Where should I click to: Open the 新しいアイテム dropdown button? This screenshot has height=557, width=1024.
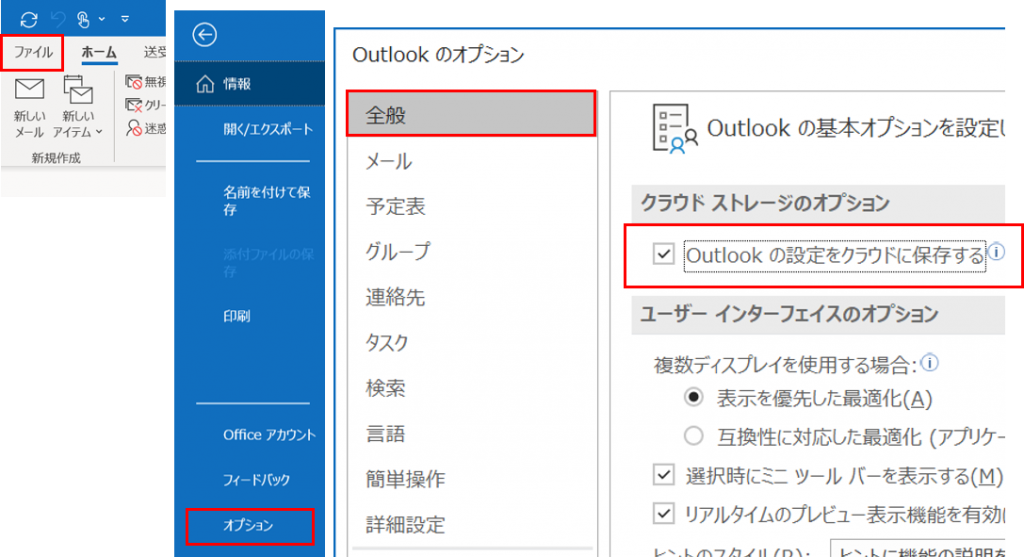click(x=78, y=108)
